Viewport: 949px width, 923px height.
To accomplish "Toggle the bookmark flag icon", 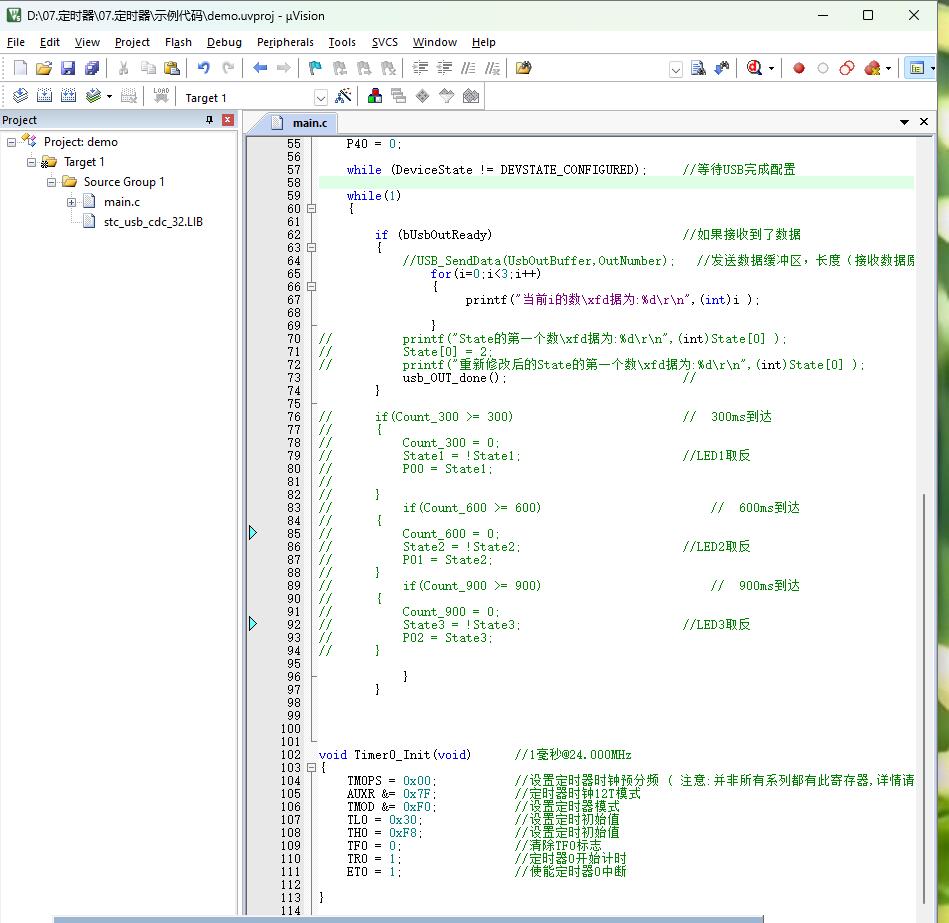I will point(315,68).
